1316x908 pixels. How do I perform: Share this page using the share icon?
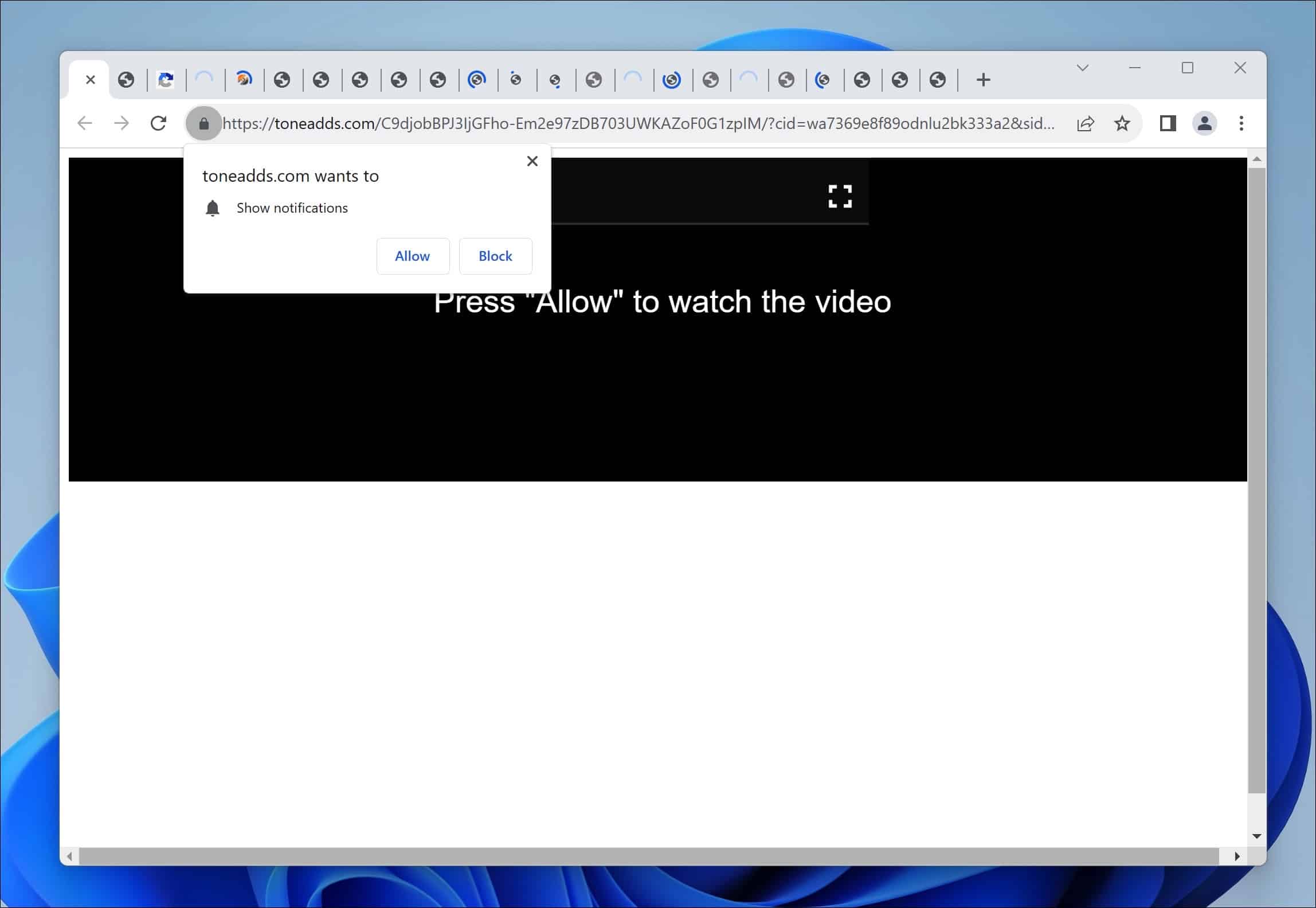pyautogui.click(x=1086, y=123)
